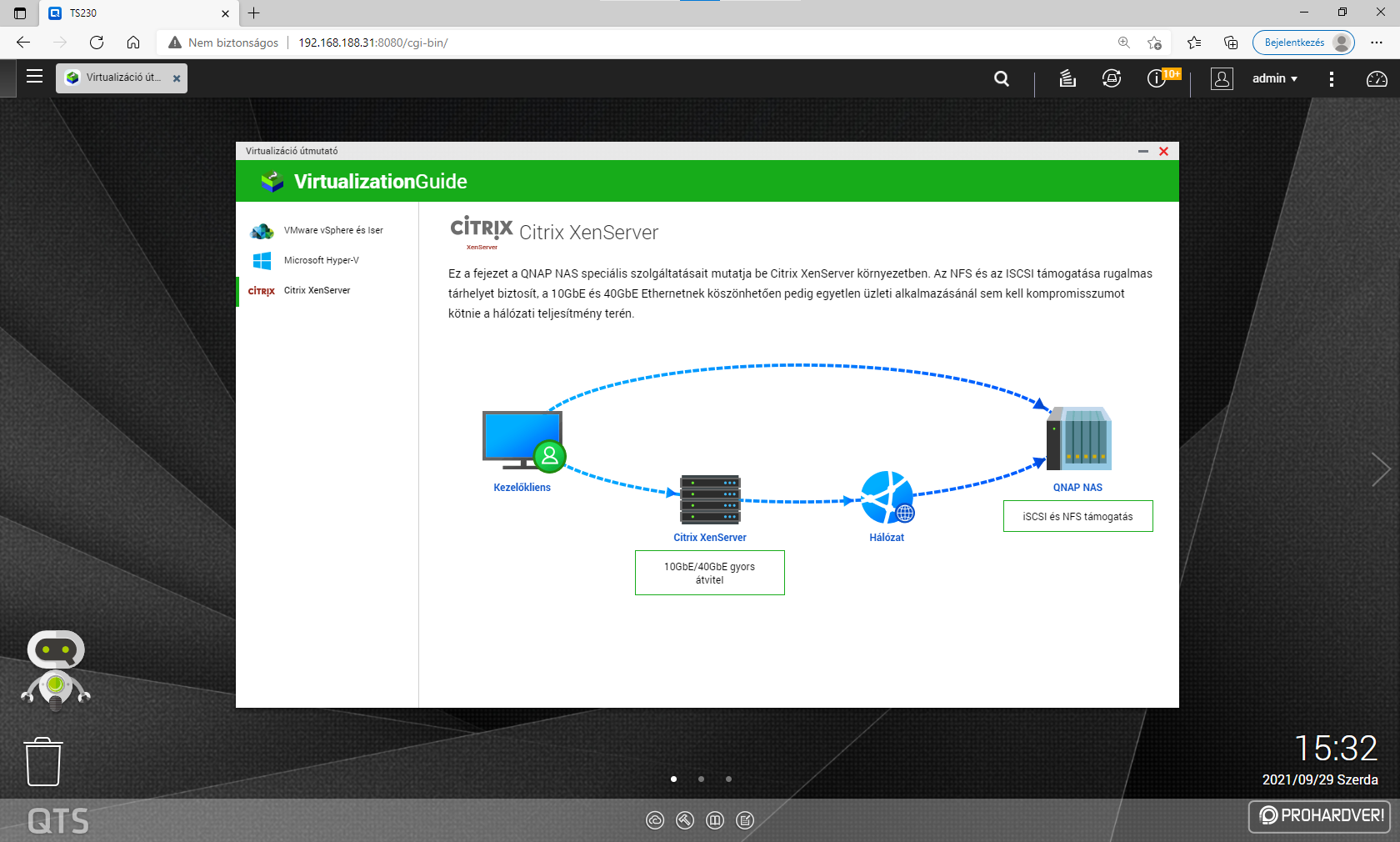Click the browser back arrow

click(x=23, y=43)
